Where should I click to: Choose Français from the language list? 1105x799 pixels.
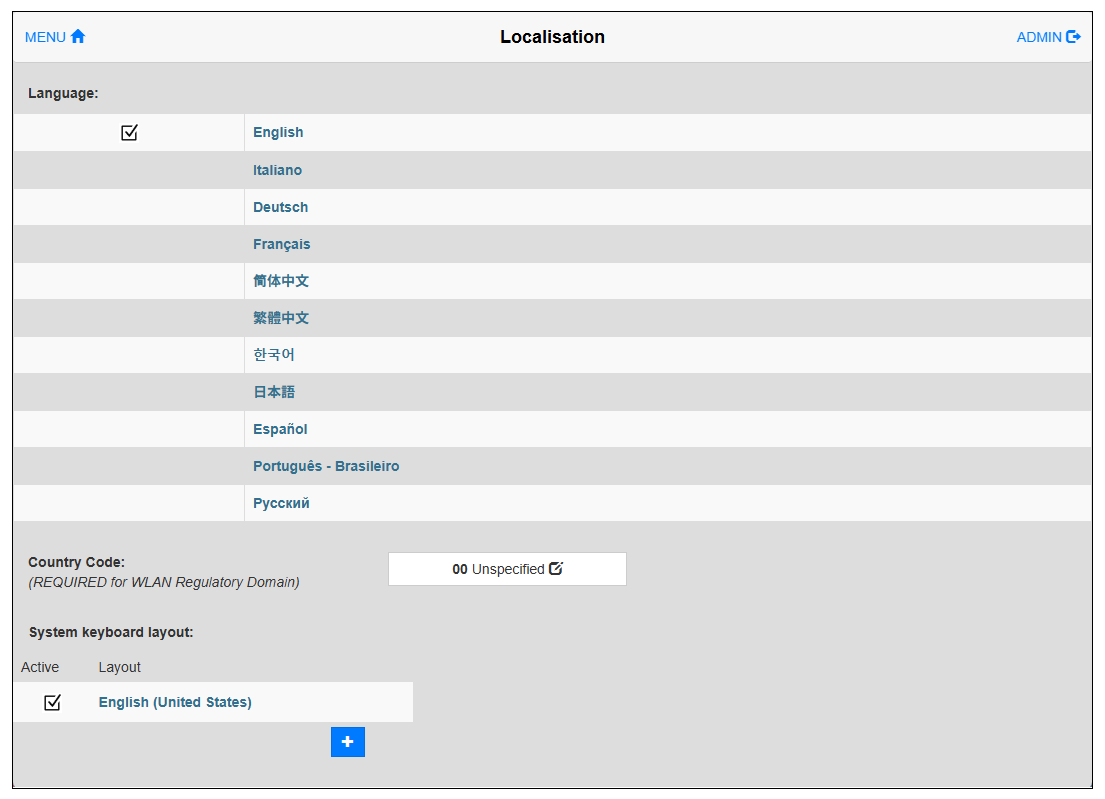coord(281,244)
